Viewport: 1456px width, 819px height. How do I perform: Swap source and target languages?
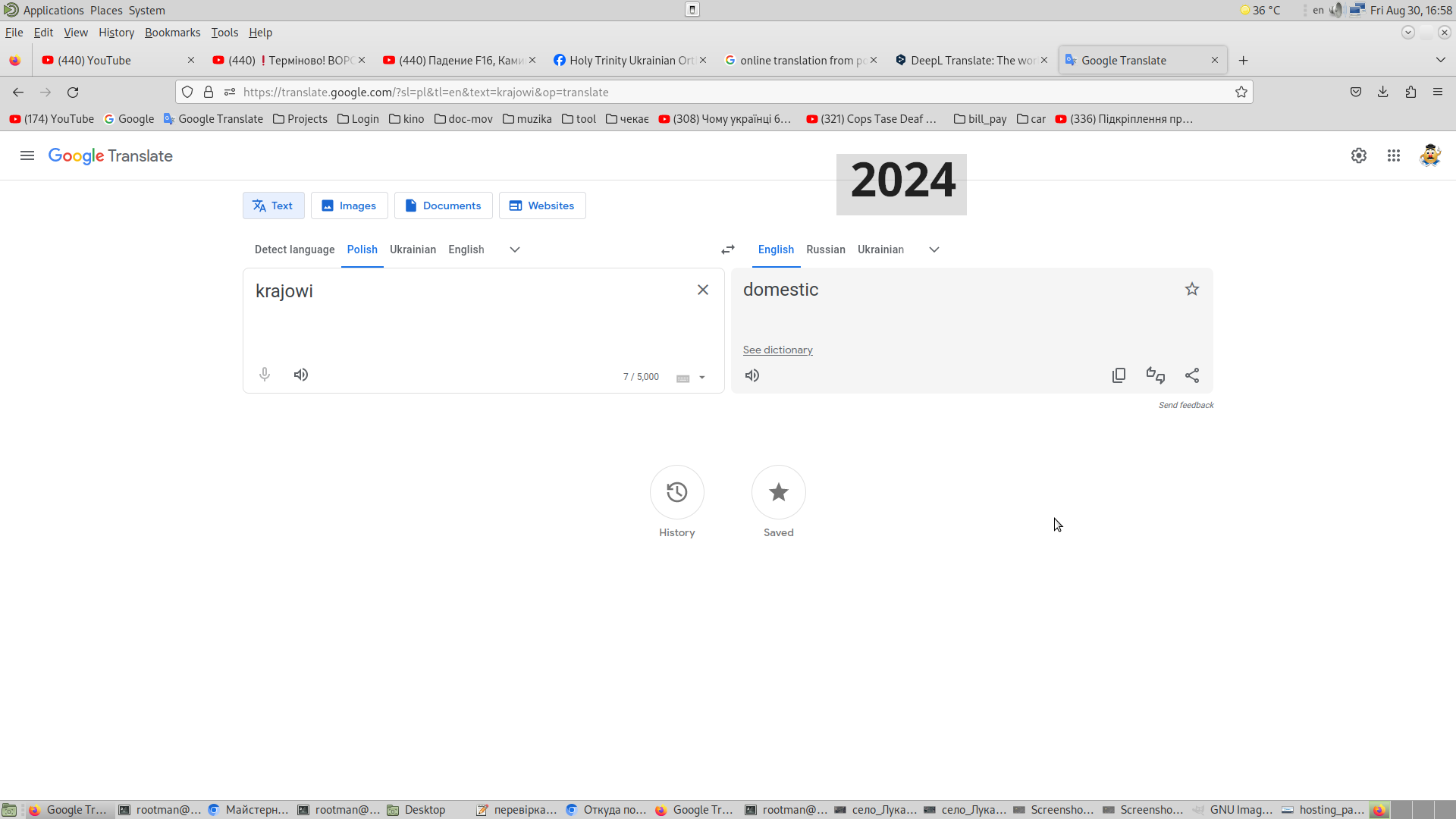point(728,249)
